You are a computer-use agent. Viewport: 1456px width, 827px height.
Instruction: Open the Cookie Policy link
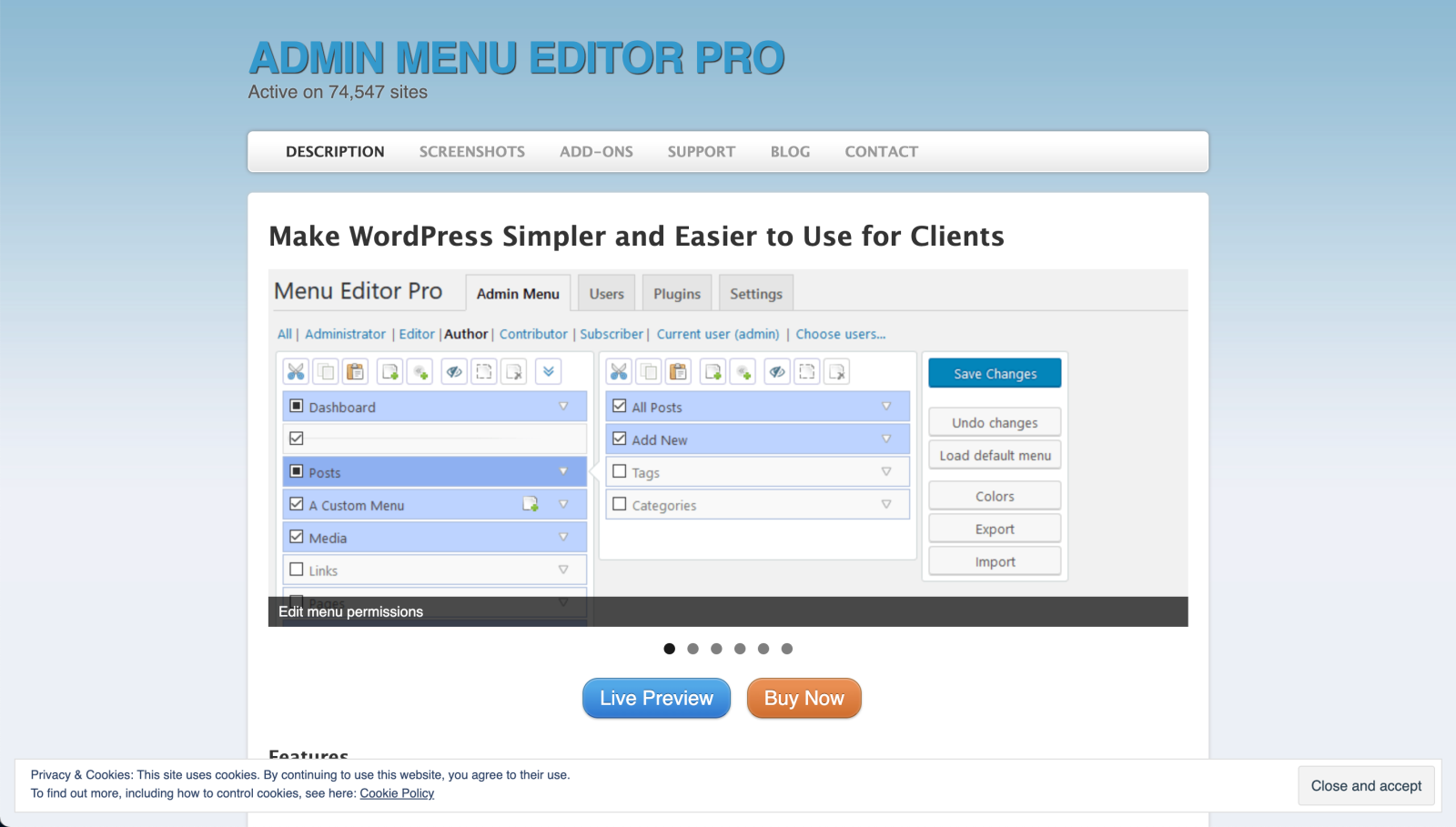pyautogui.click(x=397, y=793)
